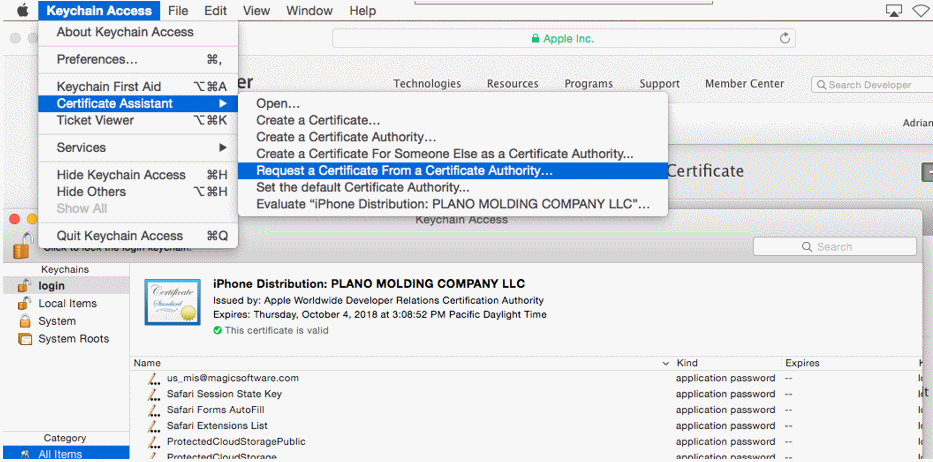Click key icon beside Safari Session State Key
The width and height of the screenshot is (933, 462).
click(154, 394)
